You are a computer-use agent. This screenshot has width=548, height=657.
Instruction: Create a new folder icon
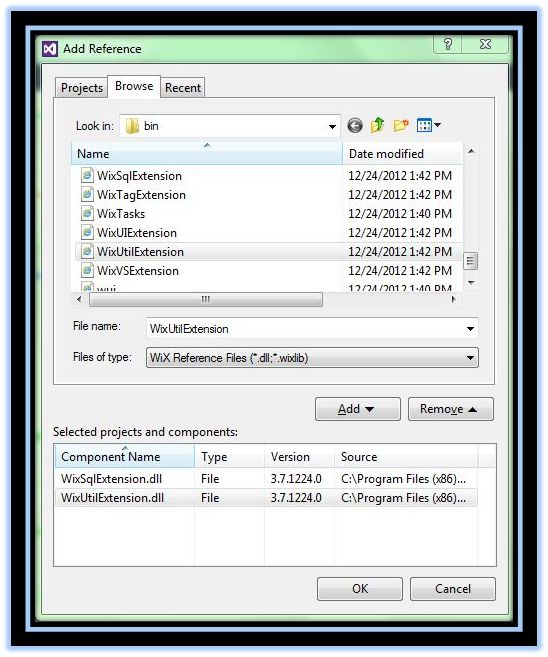pos(401,125)
